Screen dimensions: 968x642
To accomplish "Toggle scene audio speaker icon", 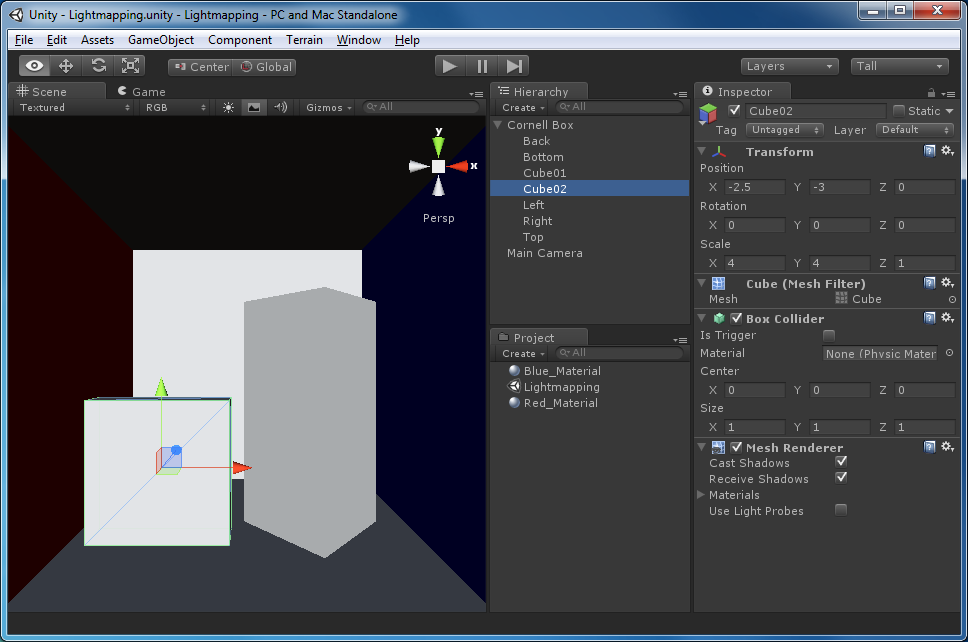I will 281,107.
